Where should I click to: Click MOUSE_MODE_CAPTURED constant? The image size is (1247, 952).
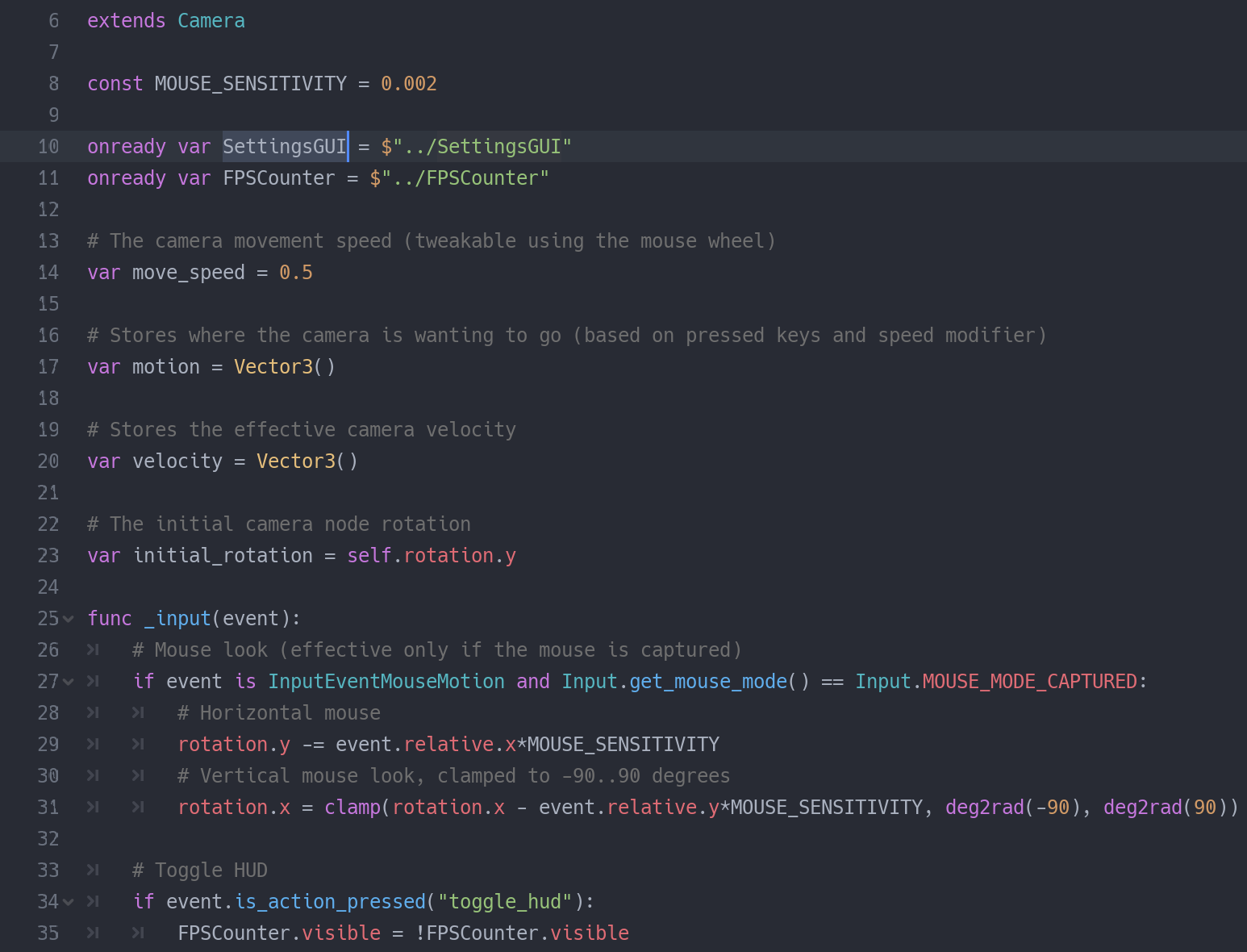pyautogui.click(x=1030, y=682)
